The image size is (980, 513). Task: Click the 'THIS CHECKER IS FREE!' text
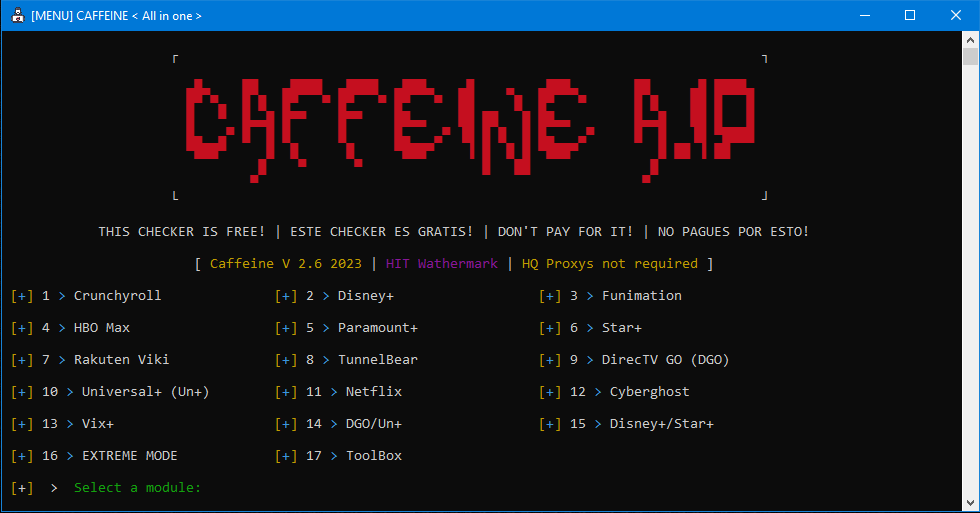tap(181, 232)
